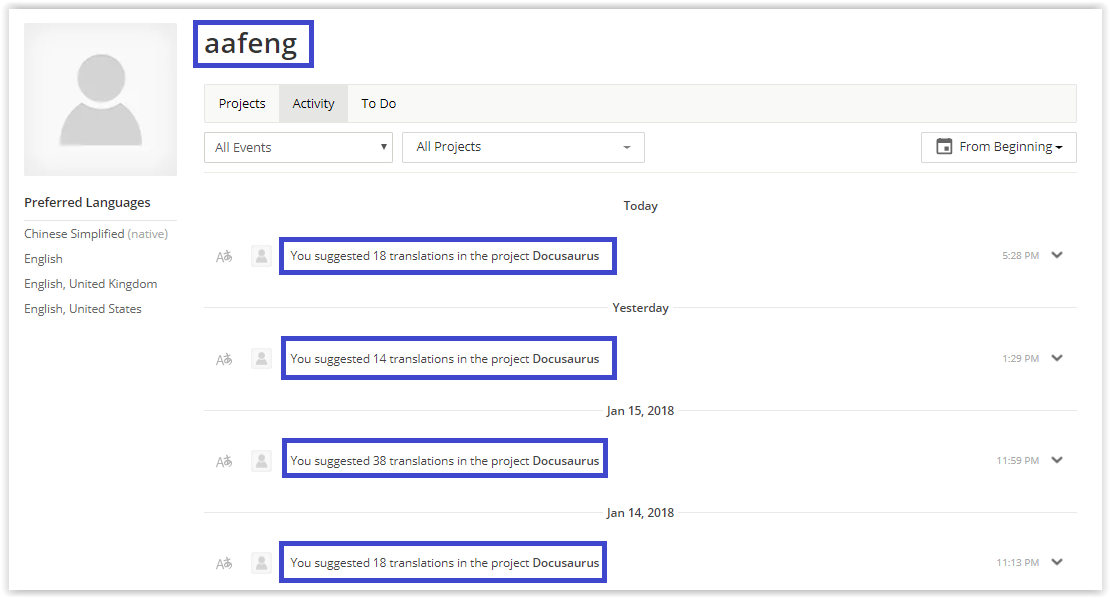Viewport: 1110px width, 598px height.
Task: Click the Preferred Languages heading
Action: [x=87, y=202]
